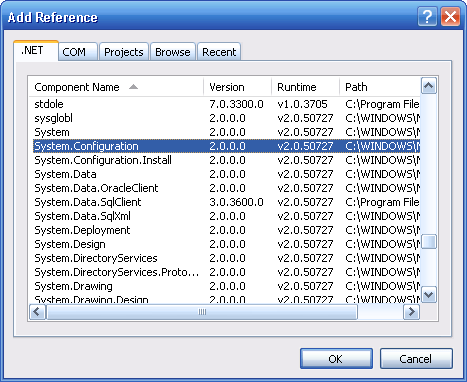Select the System.DirectoryServices.Proto... row
The width and height of the screenshot is (467, 382).
226,272
